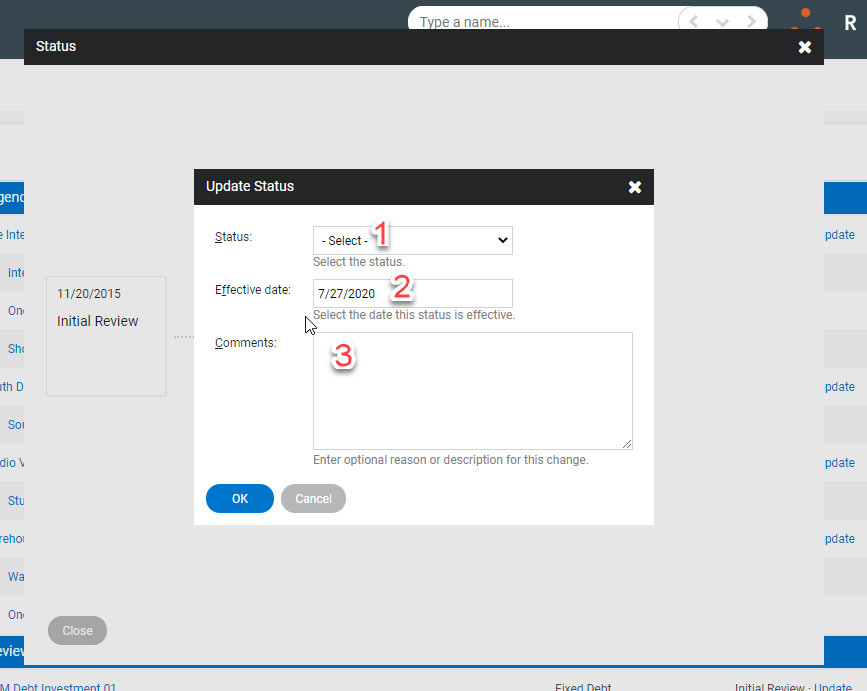The height and width of the screenshot is (691, 867).
Task: Click the previous arrow in search navigator
Action: pyautogui.click(x=693, y=22)
